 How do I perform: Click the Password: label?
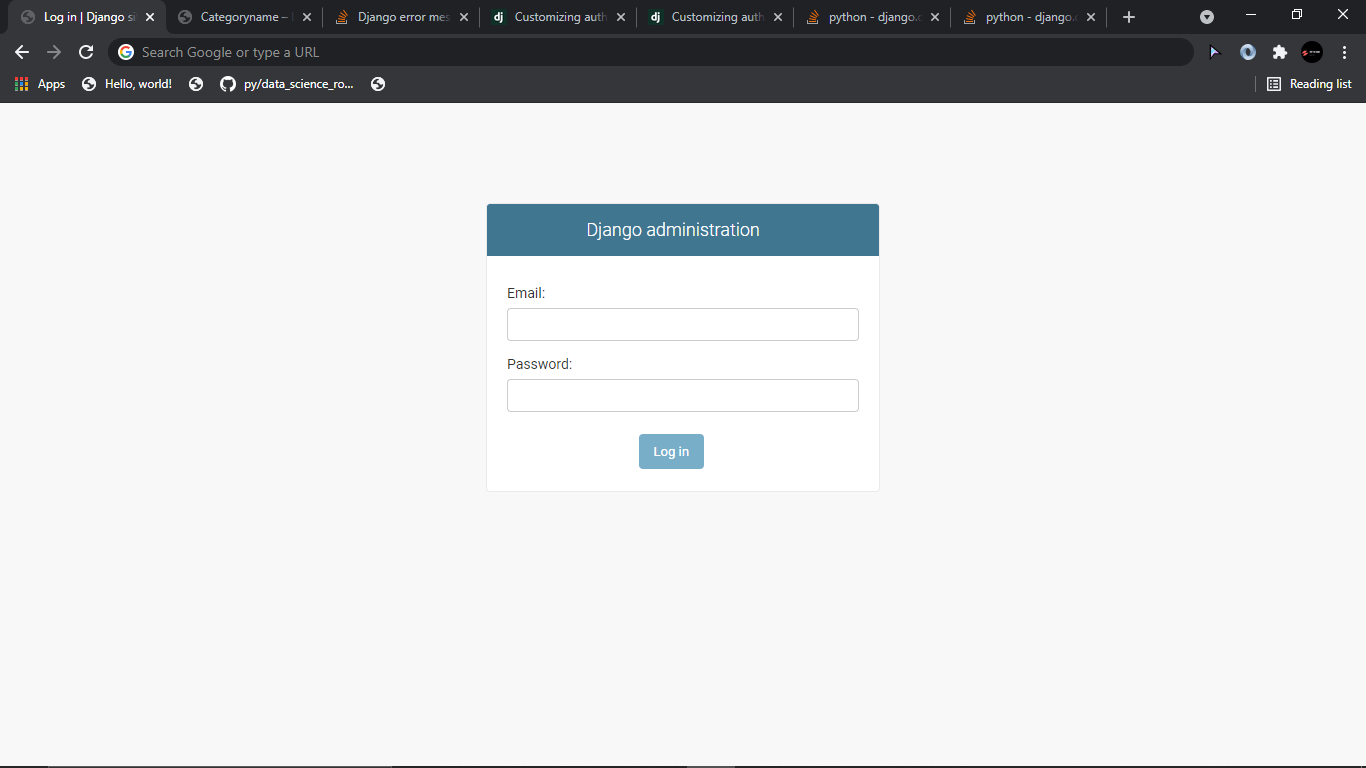point(540,364)
